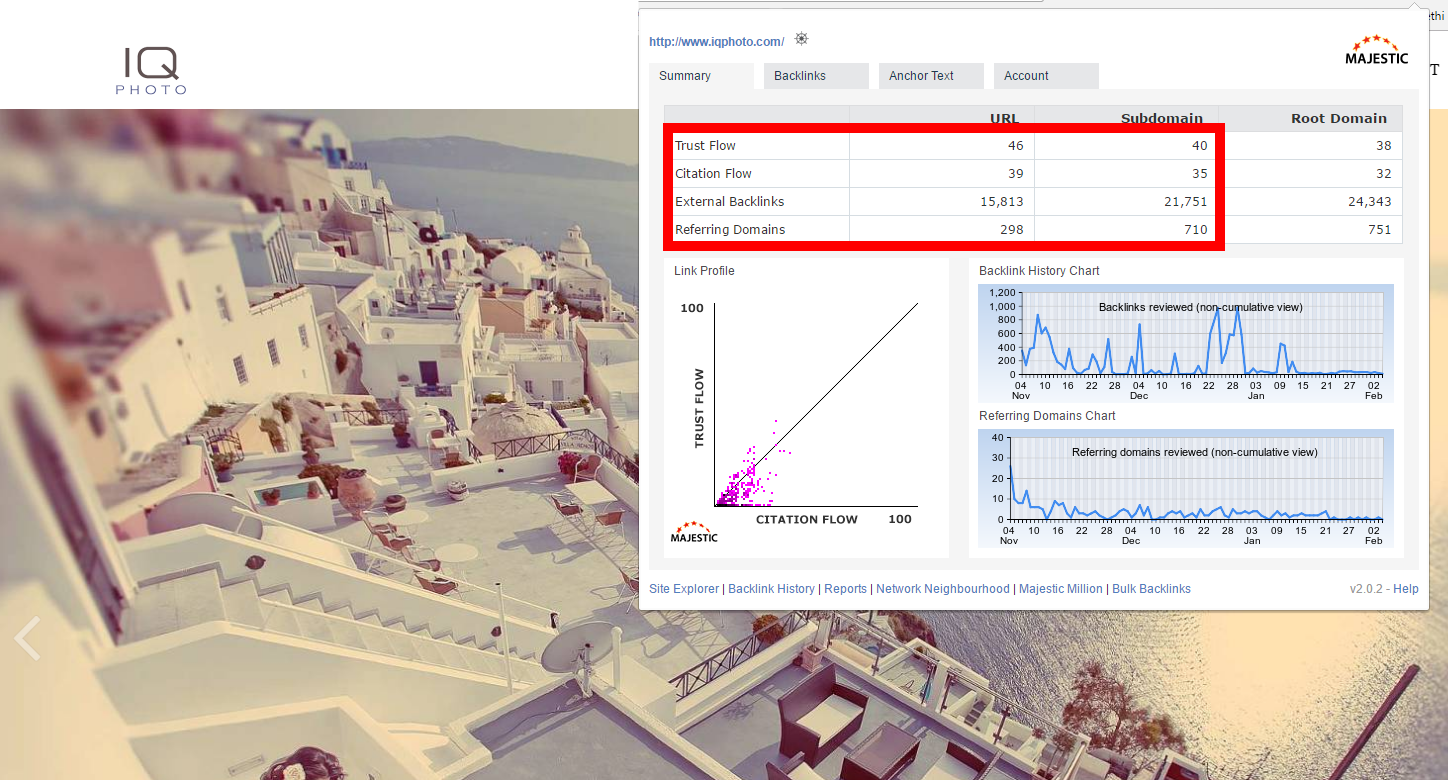Screen dimensions: 1448x780
Task: Open the Reports link
Action: click(x=845, y=589)
